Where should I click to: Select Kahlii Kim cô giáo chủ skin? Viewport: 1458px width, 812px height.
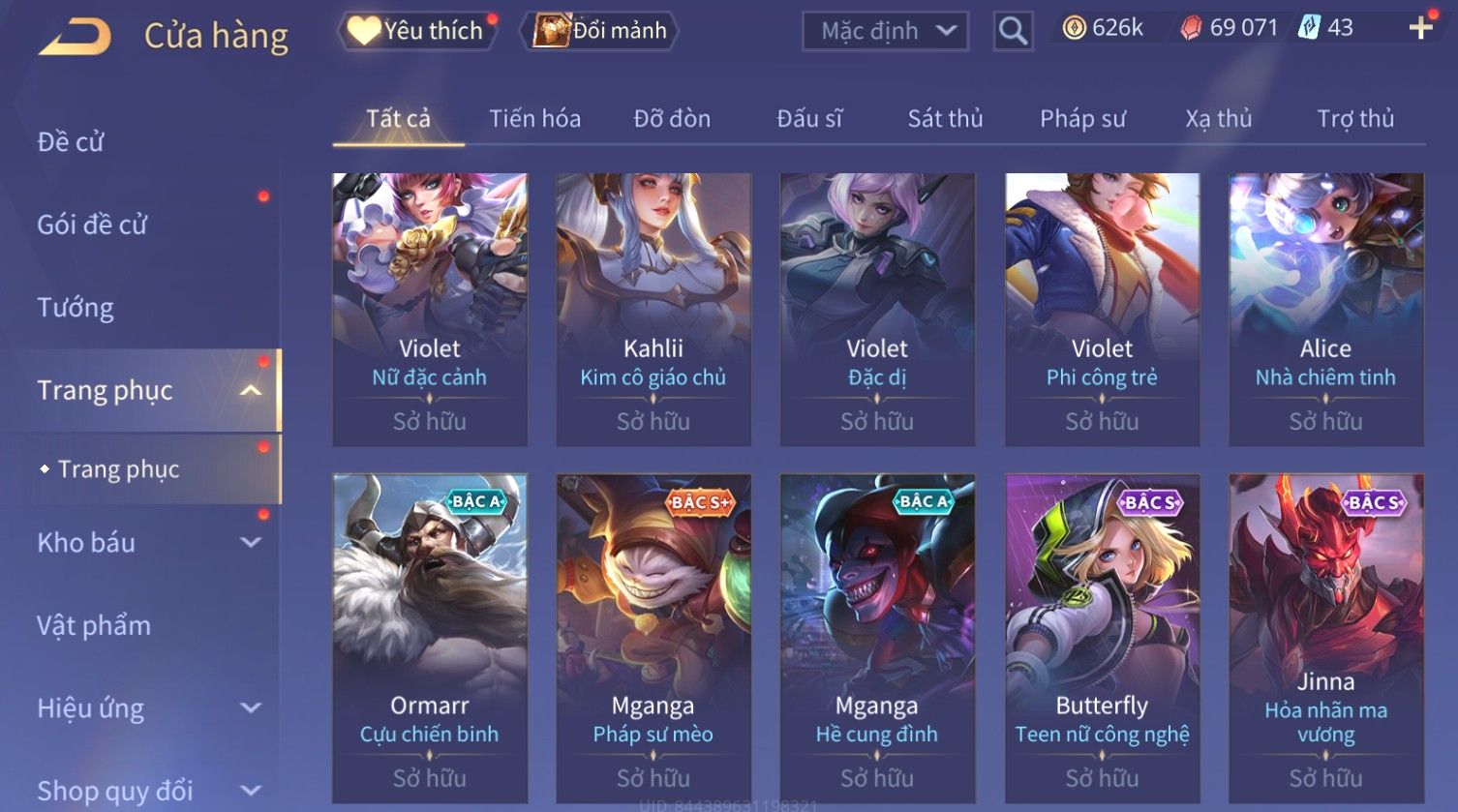coord(653,310)
